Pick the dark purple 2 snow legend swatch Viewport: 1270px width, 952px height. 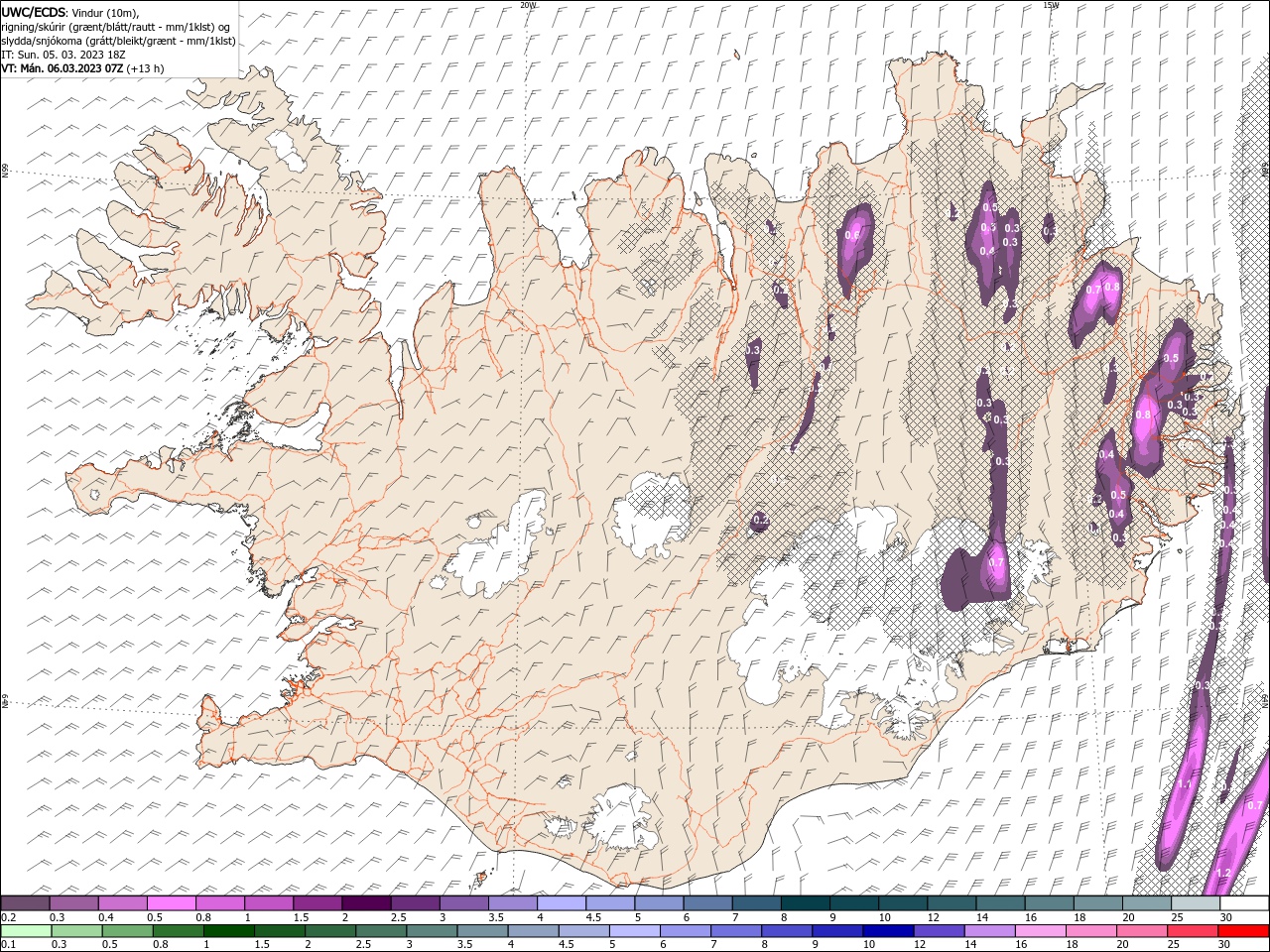(x=365, y=903)
